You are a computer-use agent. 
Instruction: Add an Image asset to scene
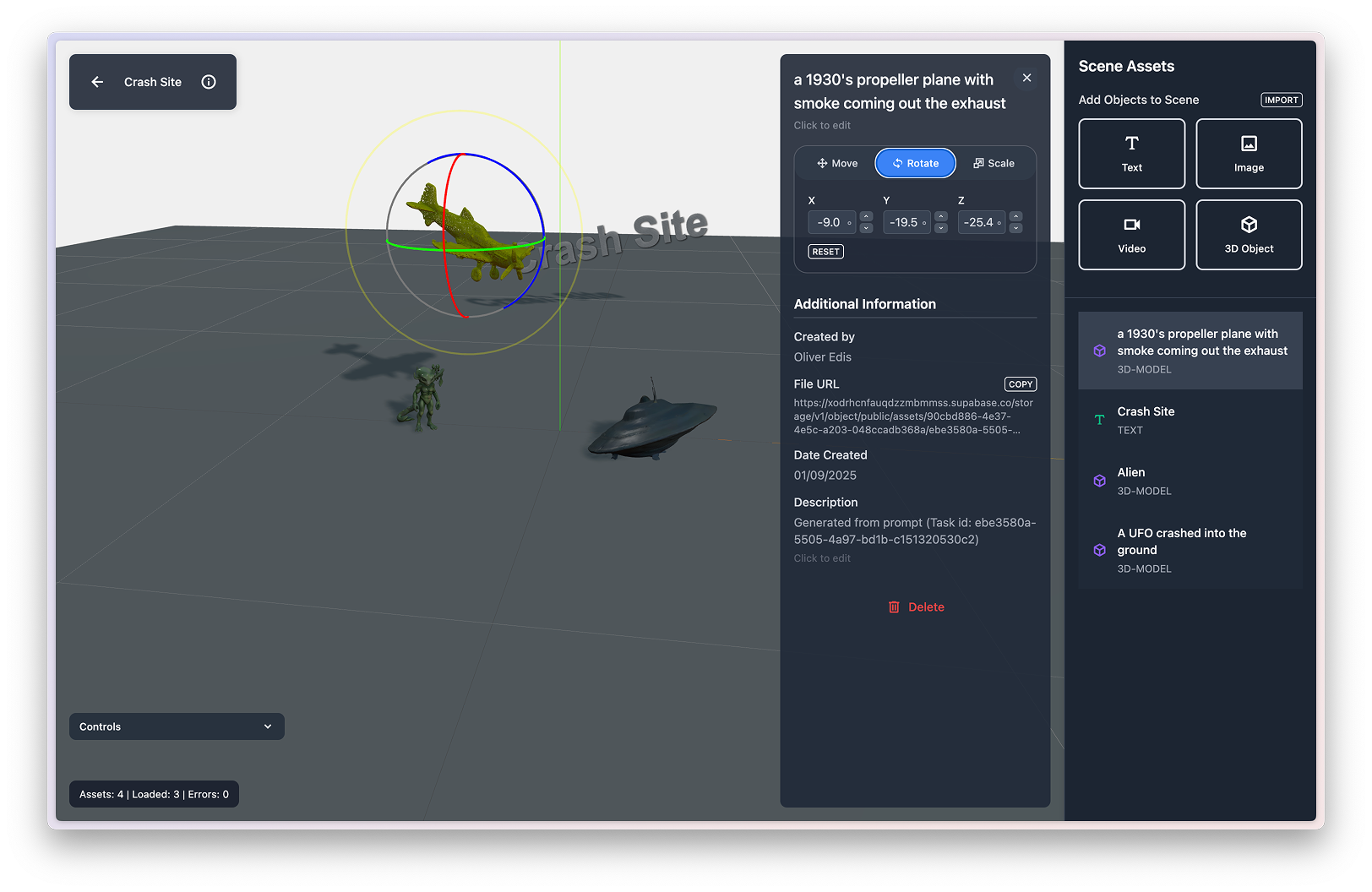click(1248, 154)
